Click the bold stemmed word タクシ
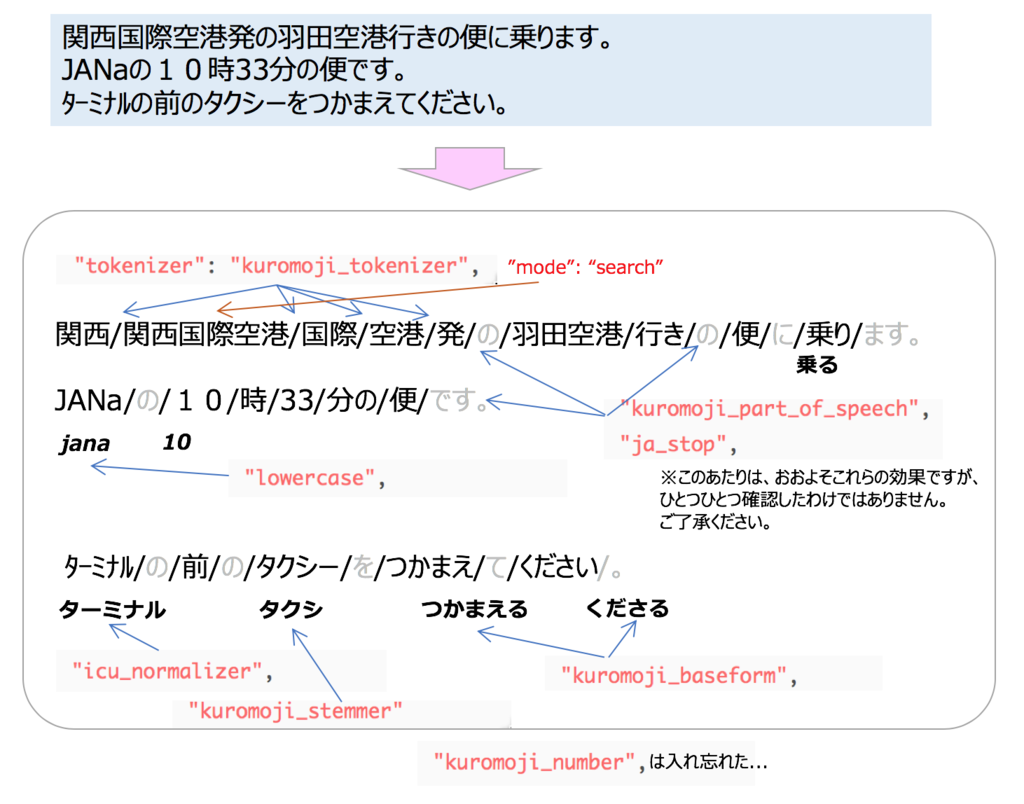The width and height of the screenshot is (1024, 804). [291, 609]
